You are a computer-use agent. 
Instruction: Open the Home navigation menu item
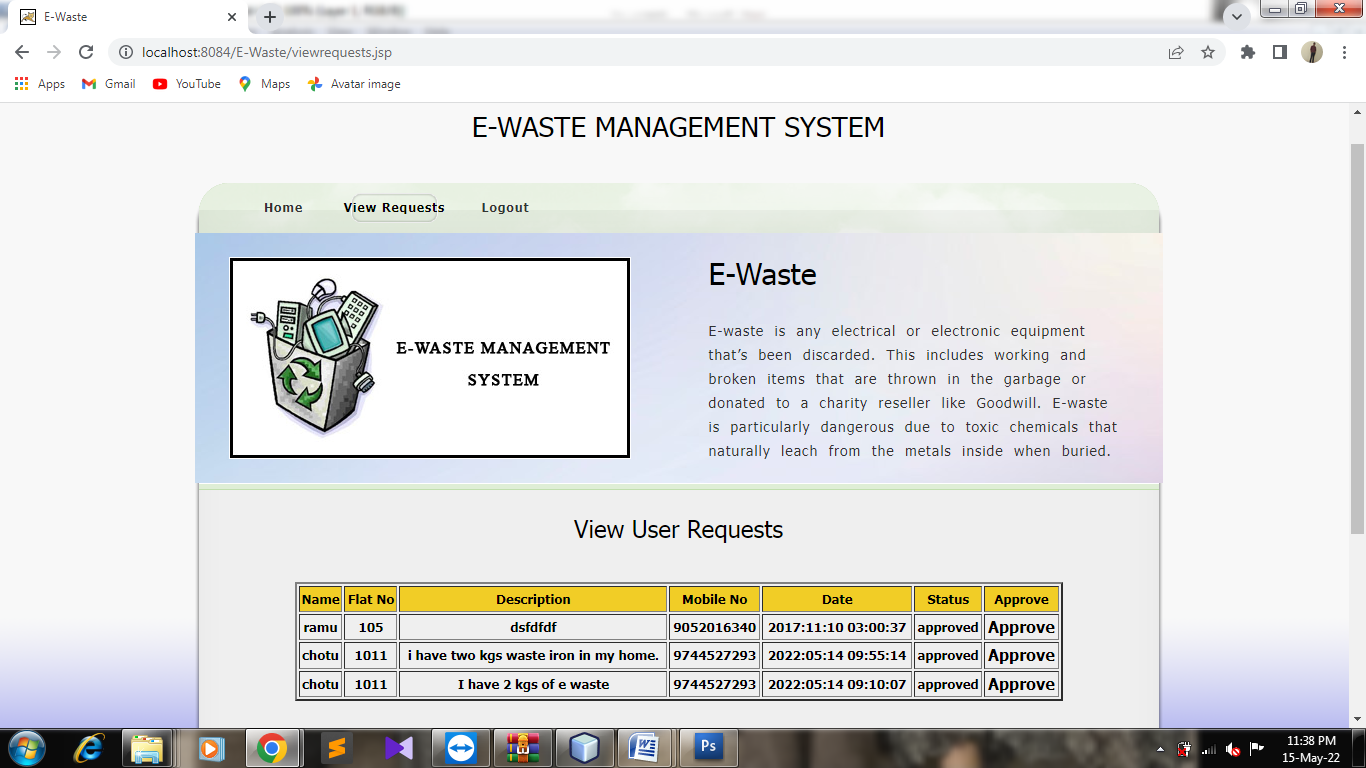[283, 208]
